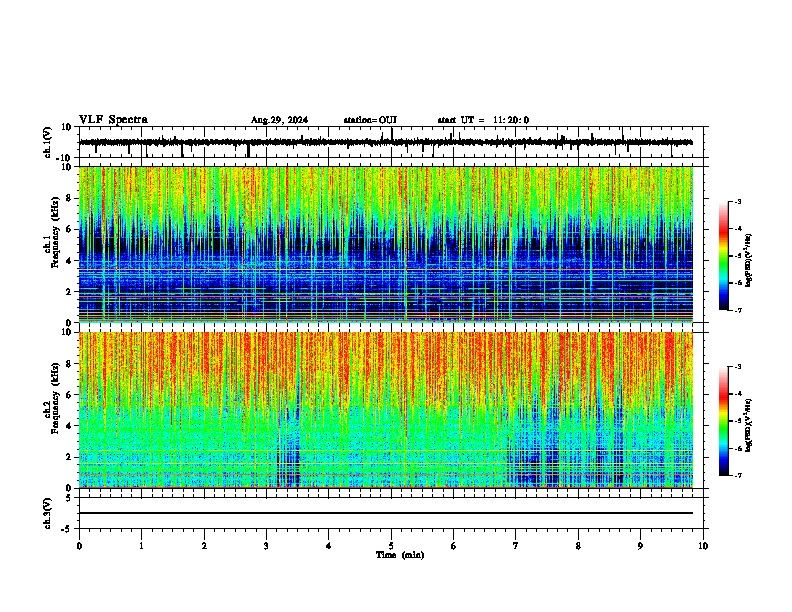Image resolution: width=792 pixels, height=612 pixels.
Task: Click the ch.1 "Frequency (kHz)" axis label
Action: coord(55,232)
